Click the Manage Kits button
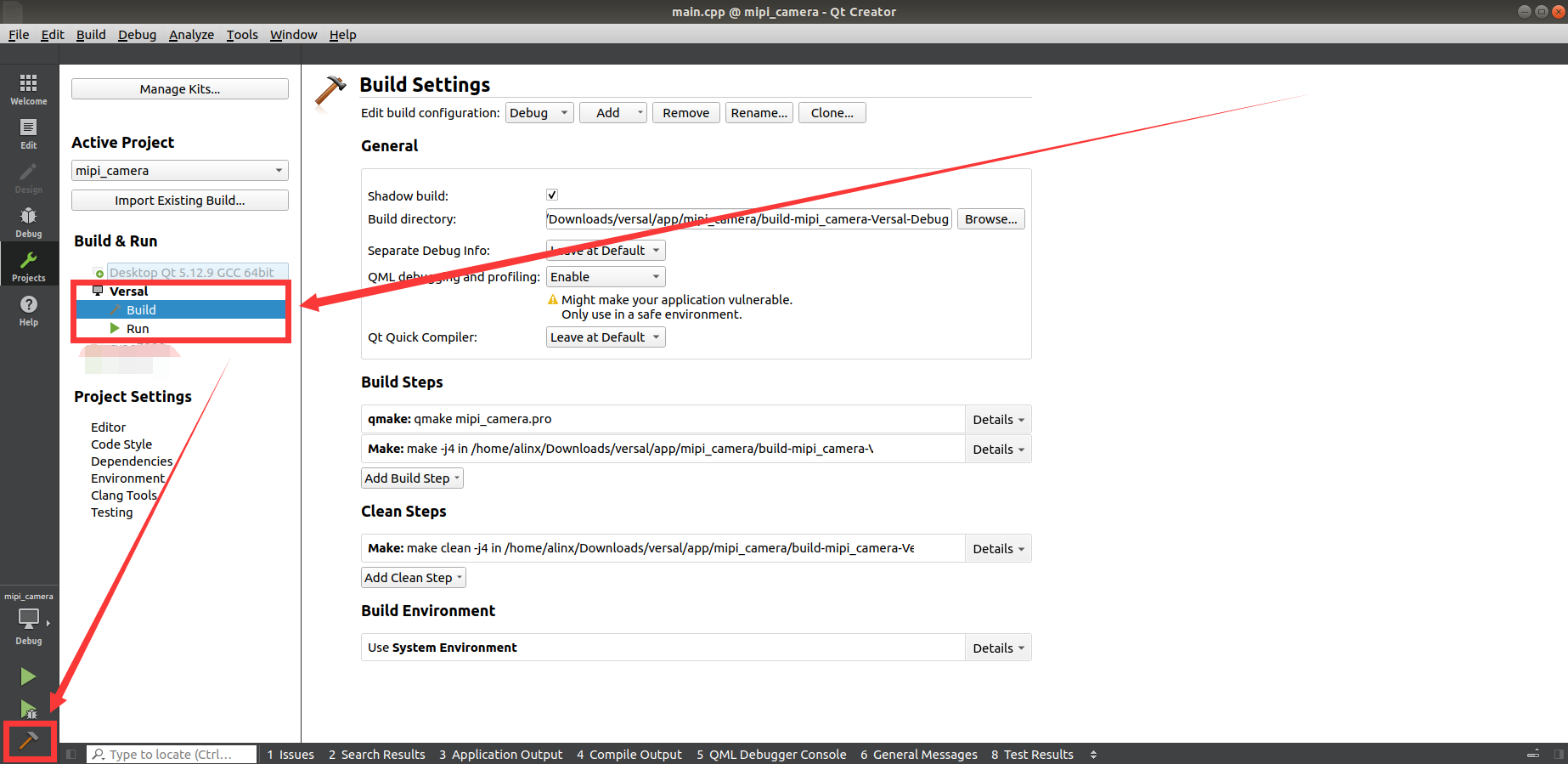This screenshot has width=1568, height=764. click(x=180, y=89)
